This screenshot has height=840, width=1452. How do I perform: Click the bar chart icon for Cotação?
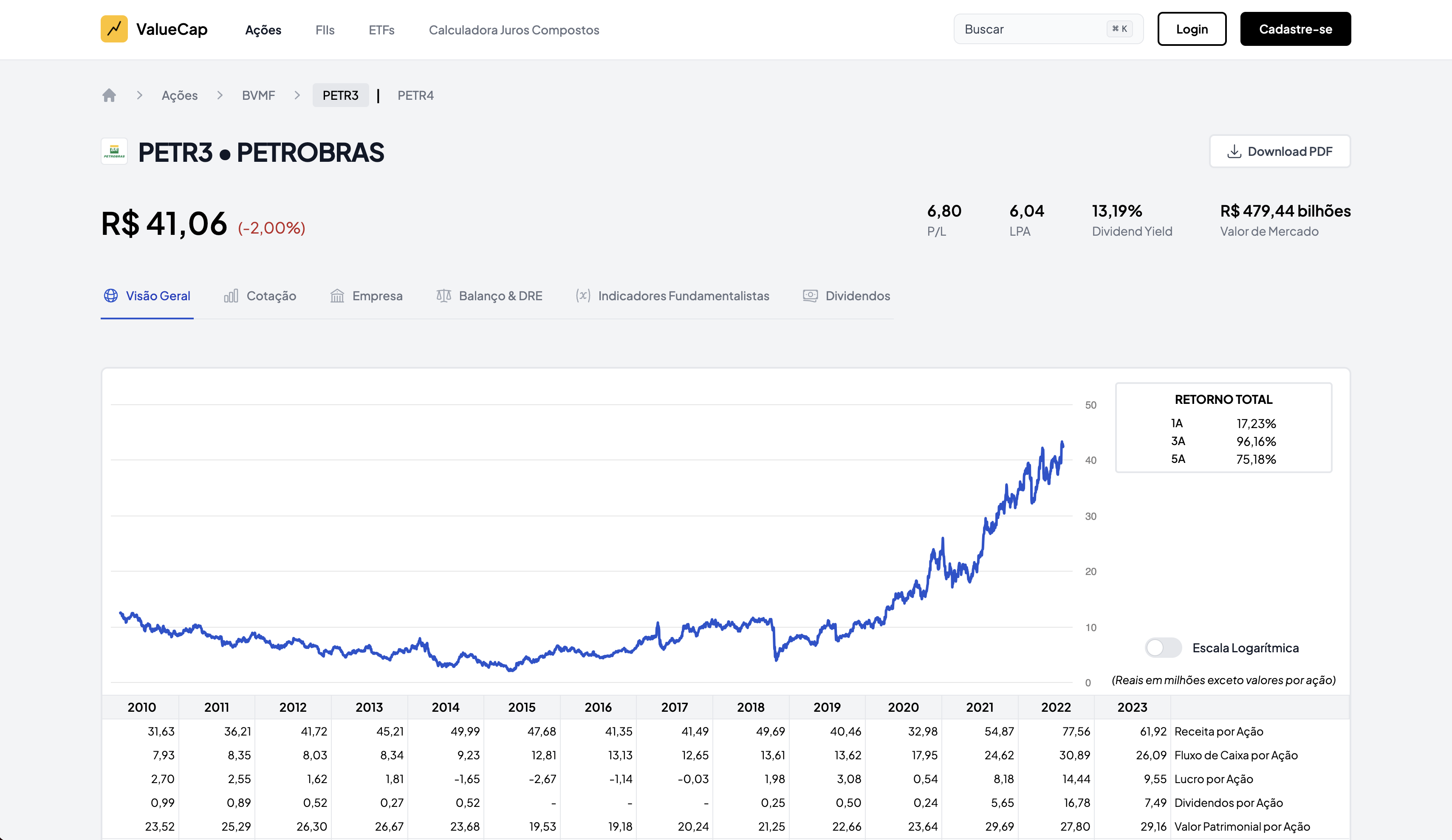pos(231,296)
